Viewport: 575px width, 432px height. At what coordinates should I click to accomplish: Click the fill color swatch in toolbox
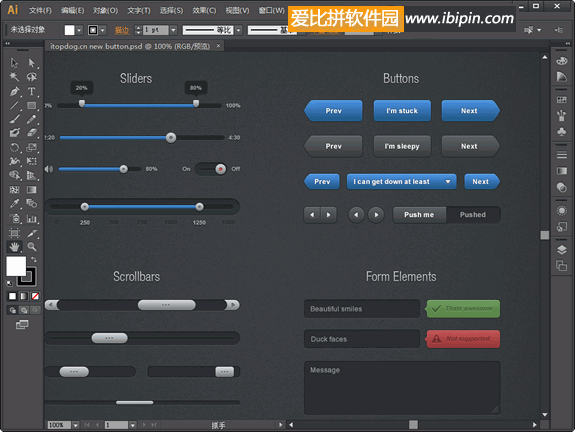click(x=16, y=266)
